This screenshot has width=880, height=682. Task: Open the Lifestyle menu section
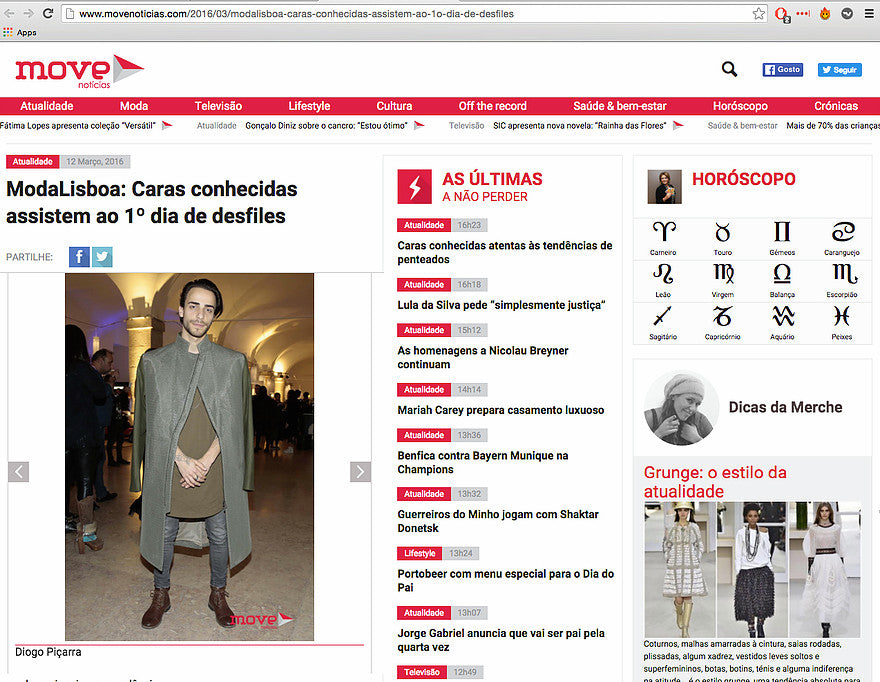pos(309,106)
